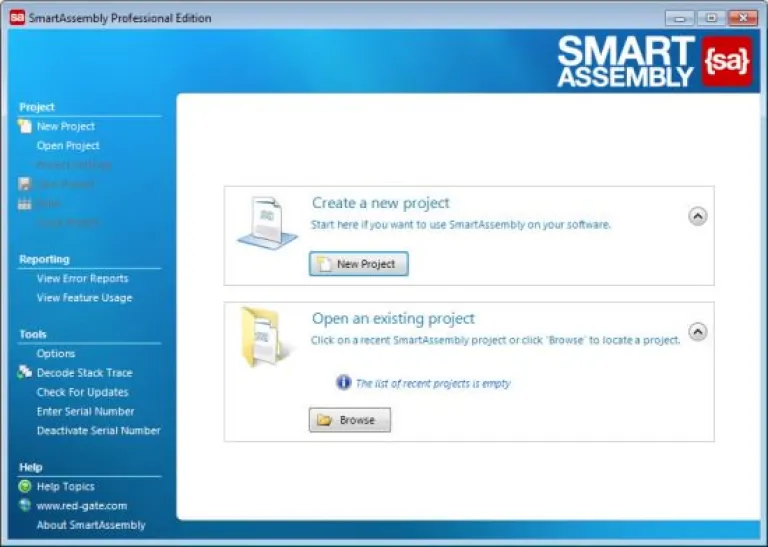Screen dimensions: 768x547
Task: Click the Project section header
Action: (37, 107)
